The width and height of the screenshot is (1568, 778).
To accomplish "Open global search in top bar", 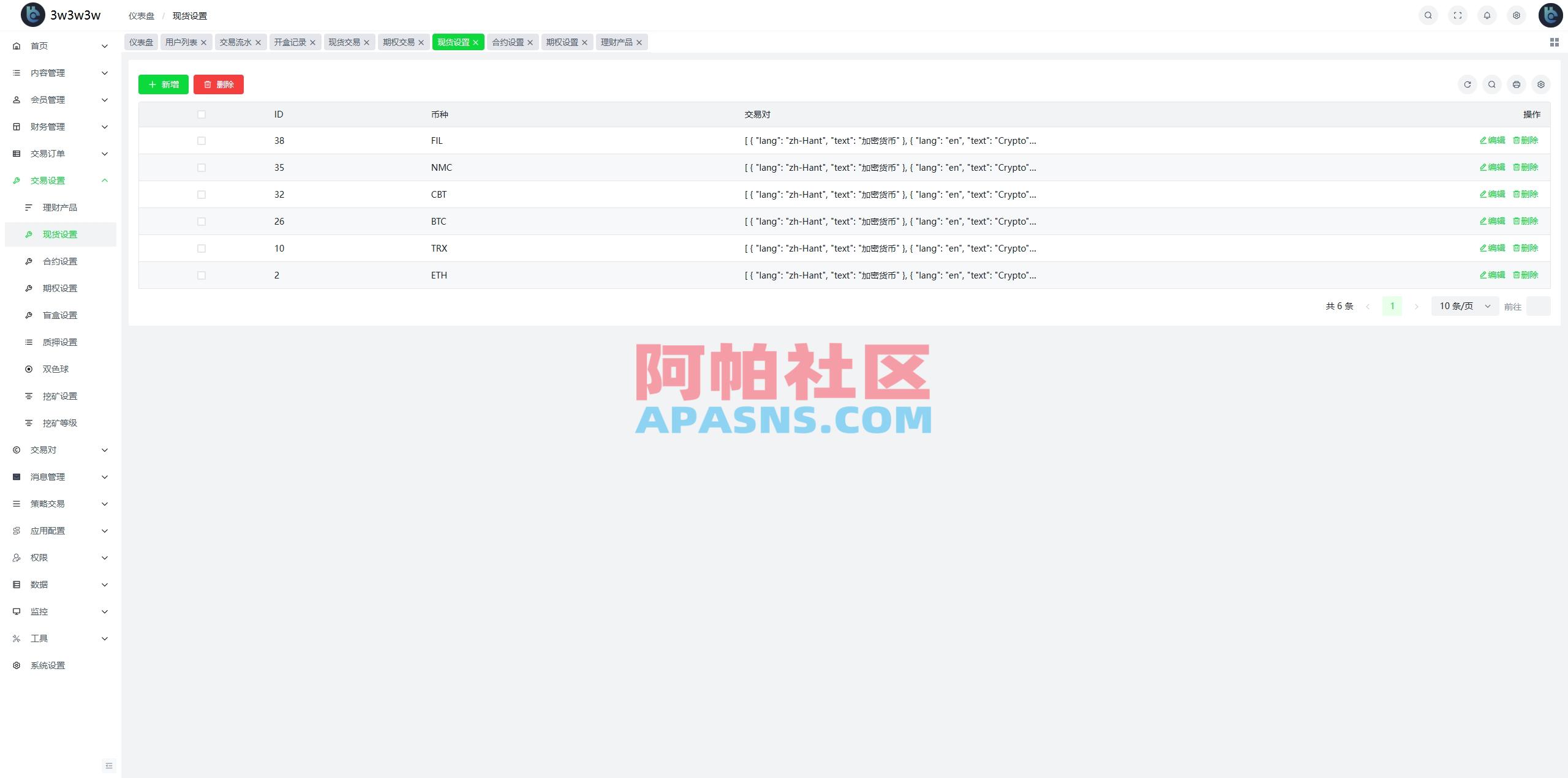I will pyautogui.click(x=1428, y=15).
